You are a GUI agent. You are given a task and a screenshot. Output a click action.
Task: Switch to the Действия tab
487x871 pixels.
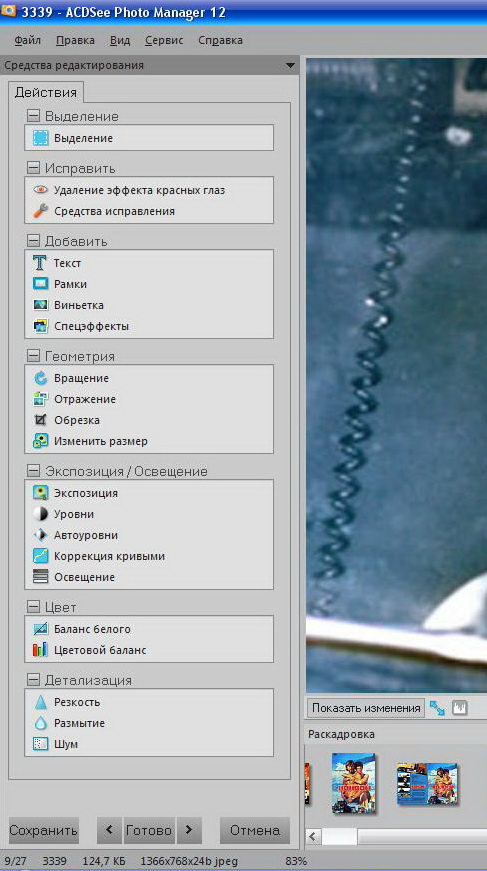(46, 92)
